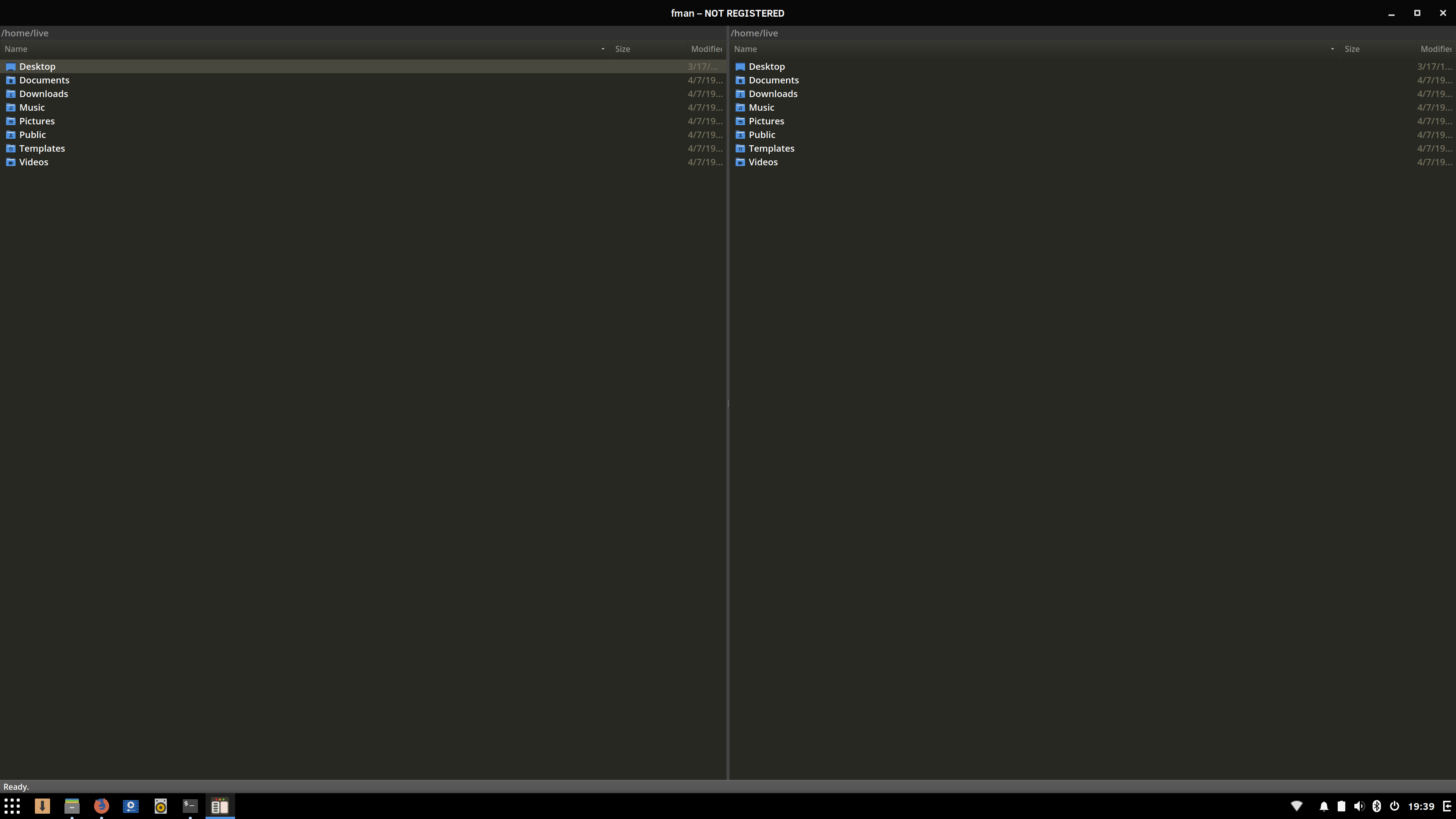The height and width of the screenshot is (819, 1456).
Task: Open the audio speaker app from the taskbar
Action: tap(160, 806)
